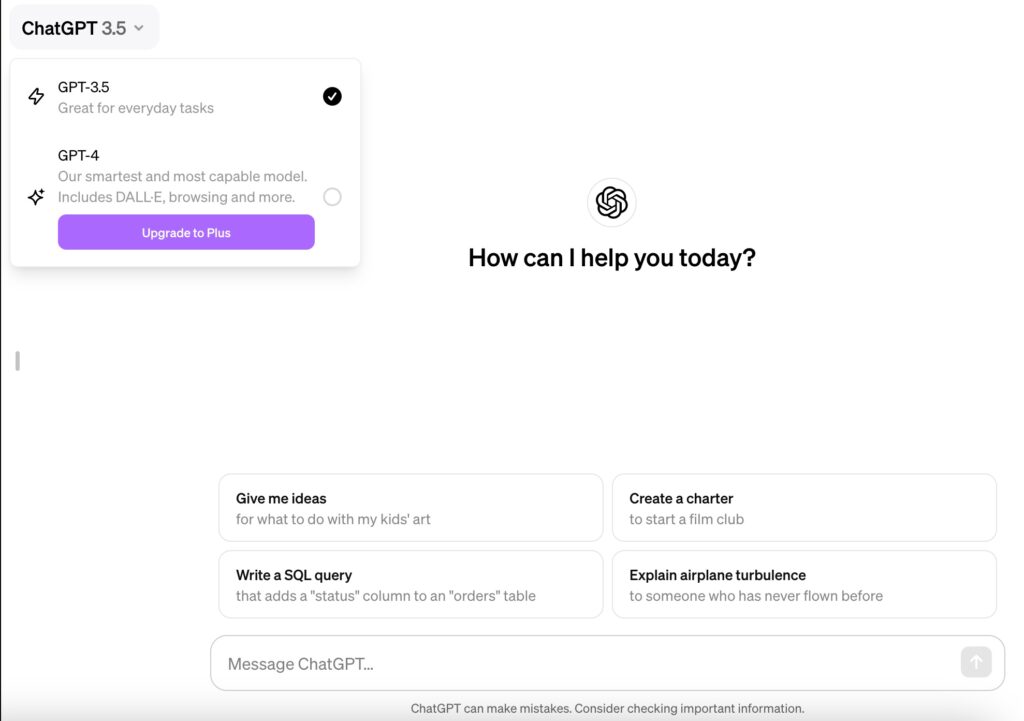
Task: Pick the Write a SQL query prompt
Action: [x=411, y=585]
